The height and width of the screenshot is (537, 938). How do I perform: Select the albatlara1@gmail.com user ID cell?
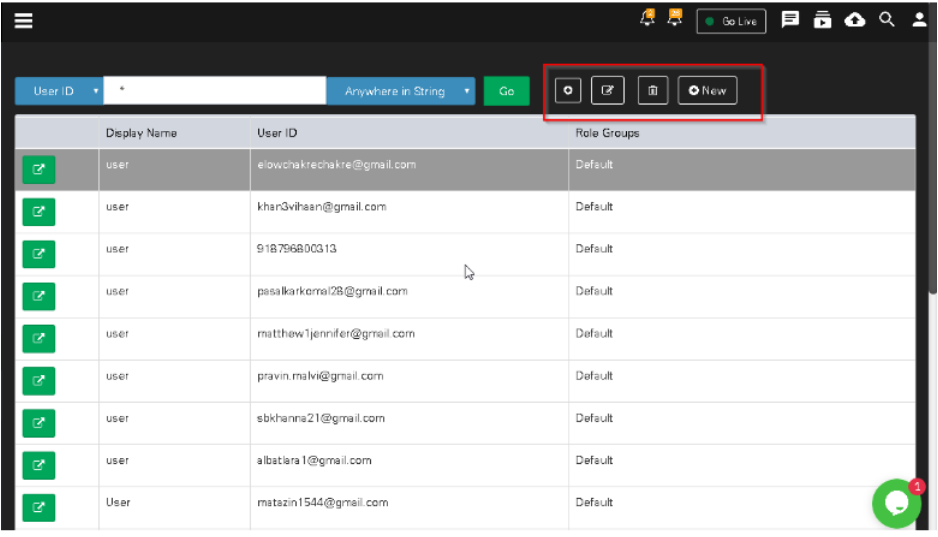pyautogui.click(x=409, y=465)
